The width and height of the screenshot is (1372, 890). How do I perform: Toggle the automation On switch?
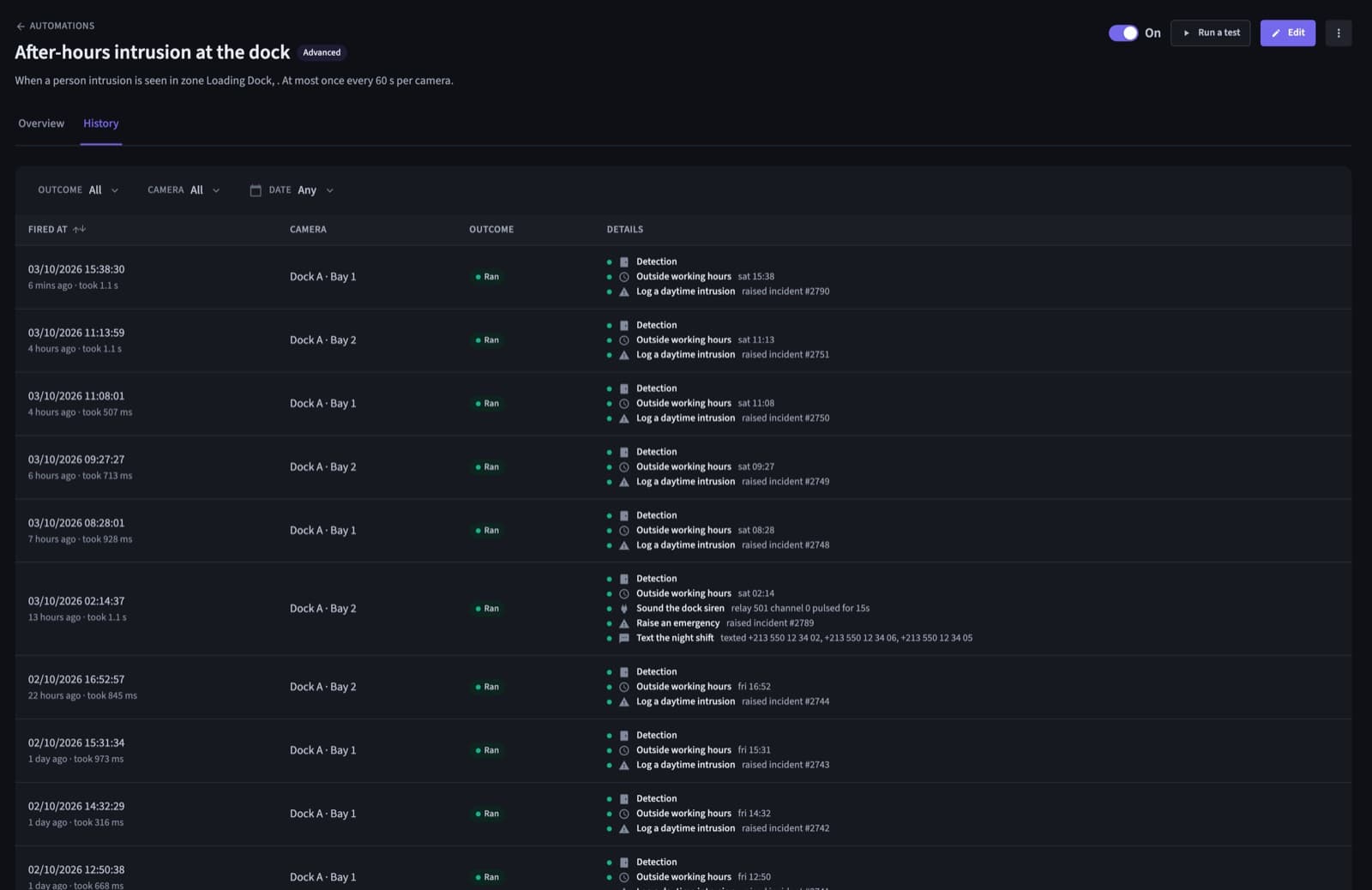point(1122,33)
